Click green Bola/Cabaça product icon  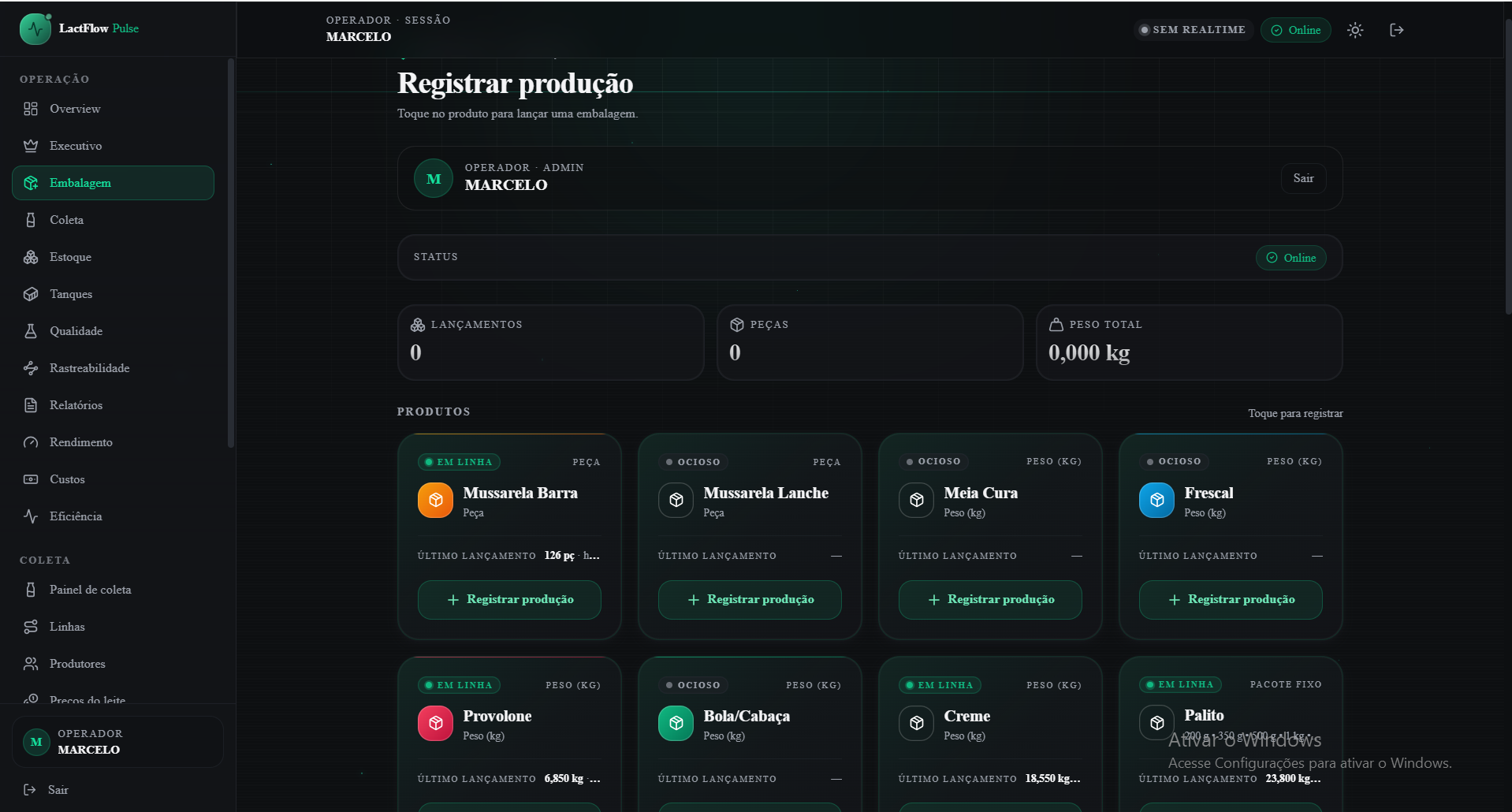coord(676,723)
